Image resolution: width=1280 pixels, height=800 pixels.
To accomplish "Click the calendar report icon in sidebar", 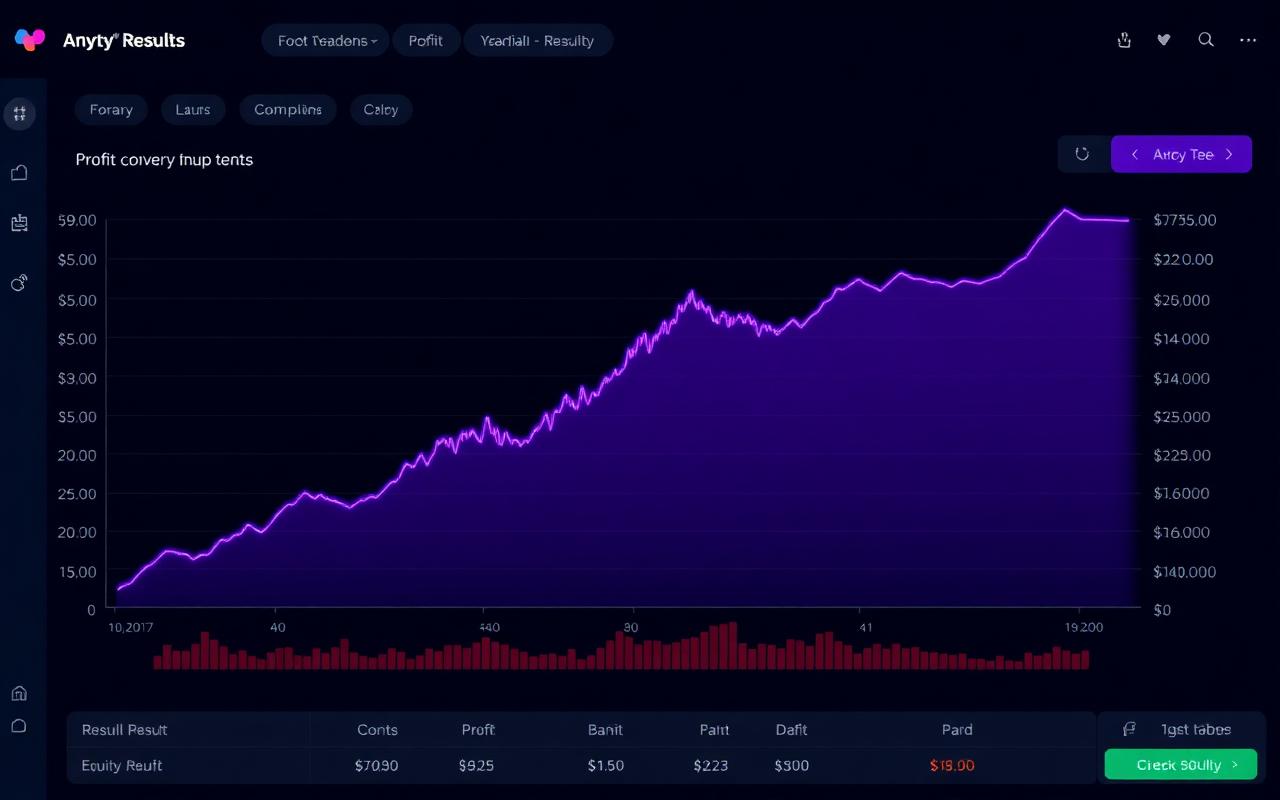I will click(x=19, y=223).
